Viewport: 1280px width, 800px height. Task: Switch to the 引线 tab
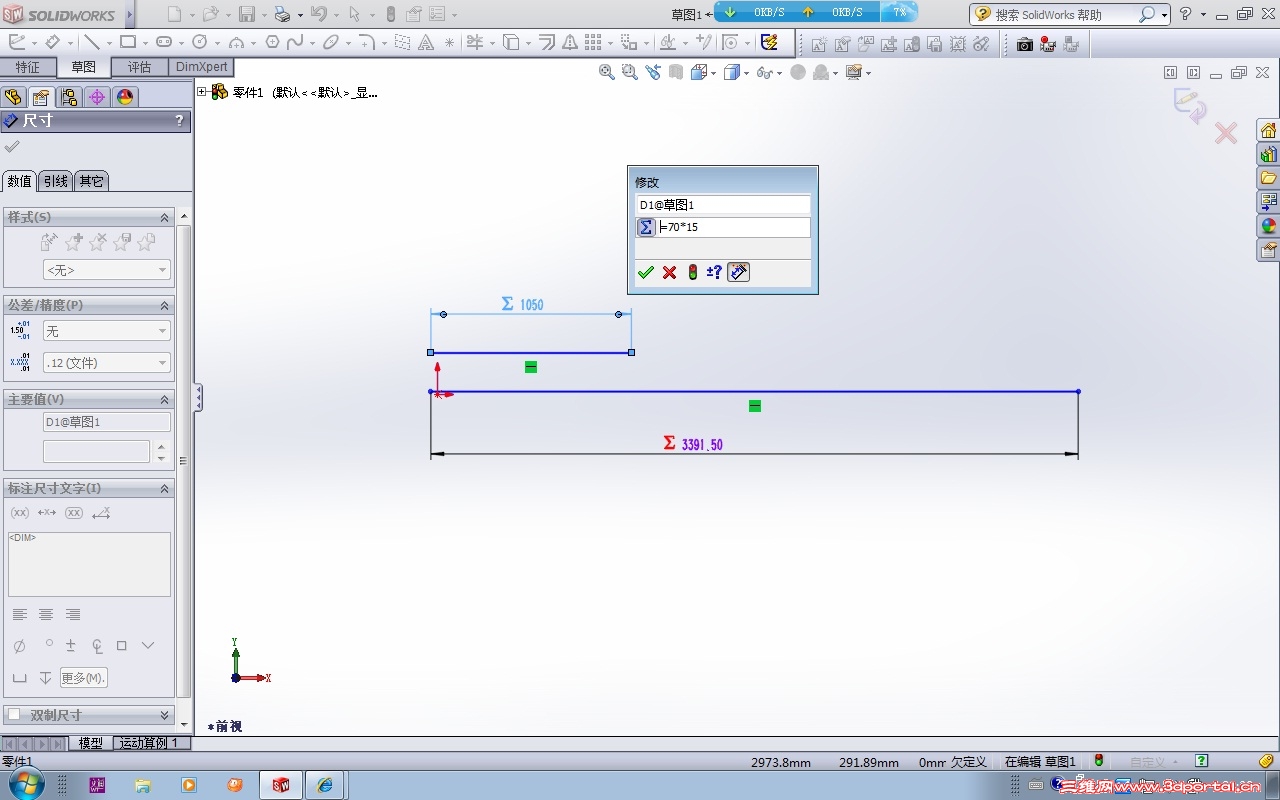pyautogui.click(x=56, y=181)
